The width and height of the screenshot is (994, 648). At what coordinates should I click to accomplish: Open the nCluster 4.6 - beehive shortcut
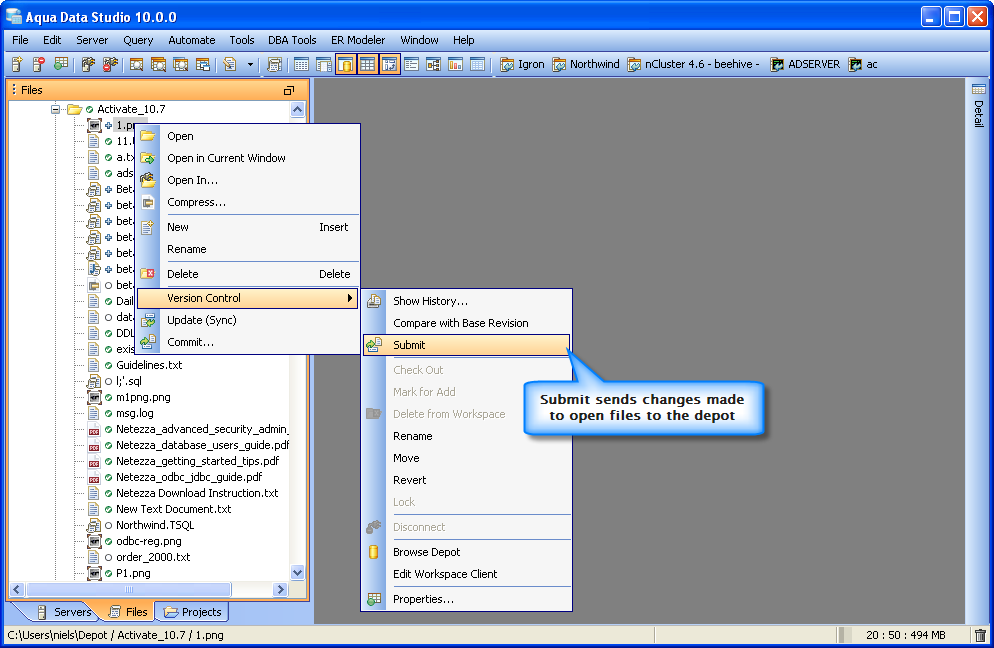(694, 64)
